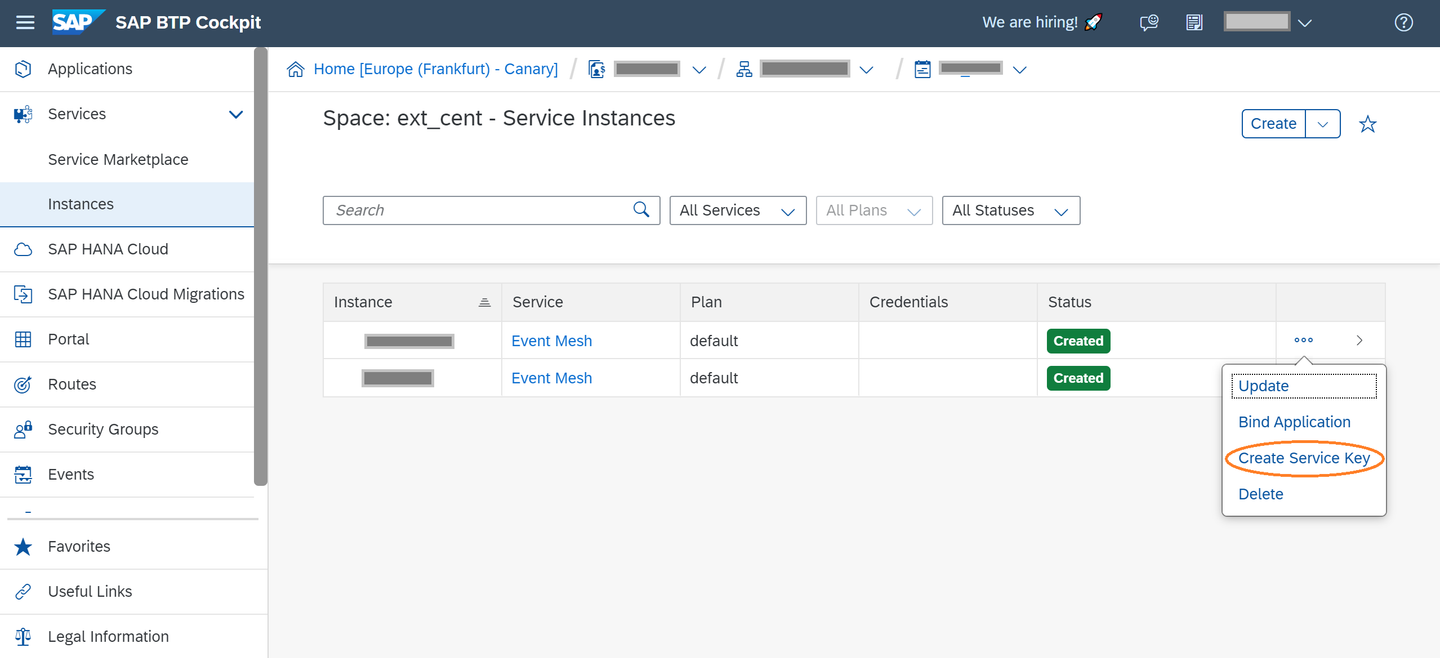The image size is (1440, 658).
Task: Choose Delete from the context menu
Action: [1261, 494]
